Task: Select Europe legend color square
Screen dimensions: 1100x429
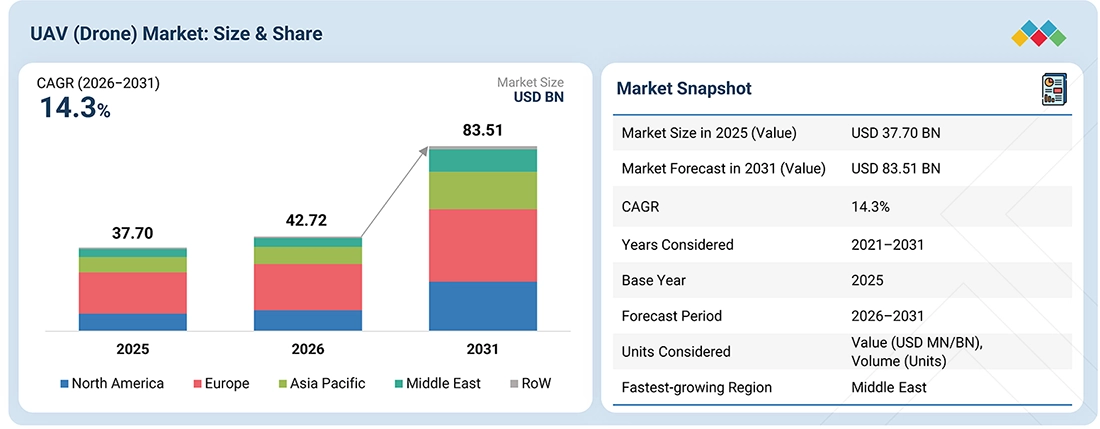Action: pyautogui.click(x=197, y=384)
